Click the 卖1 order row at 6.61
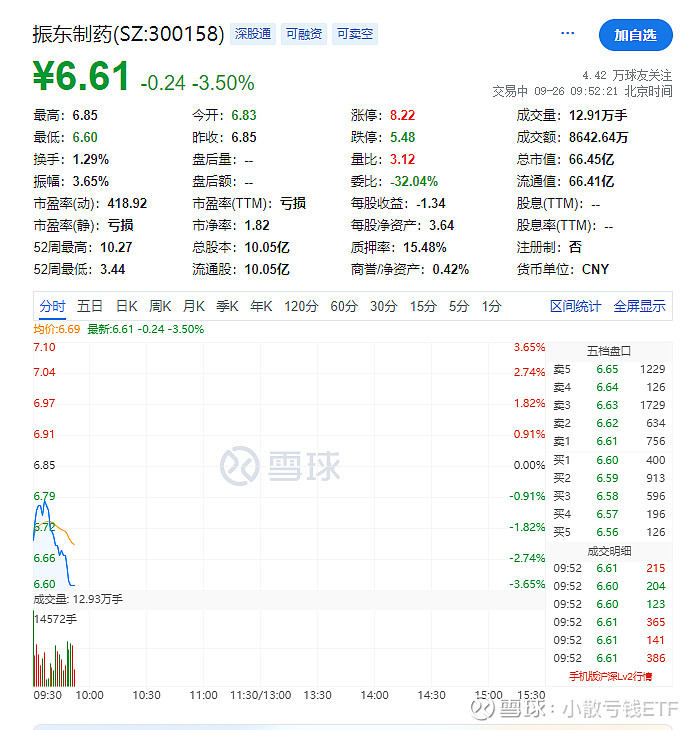Viewport: 699px width, 730px height. (609, 441)
